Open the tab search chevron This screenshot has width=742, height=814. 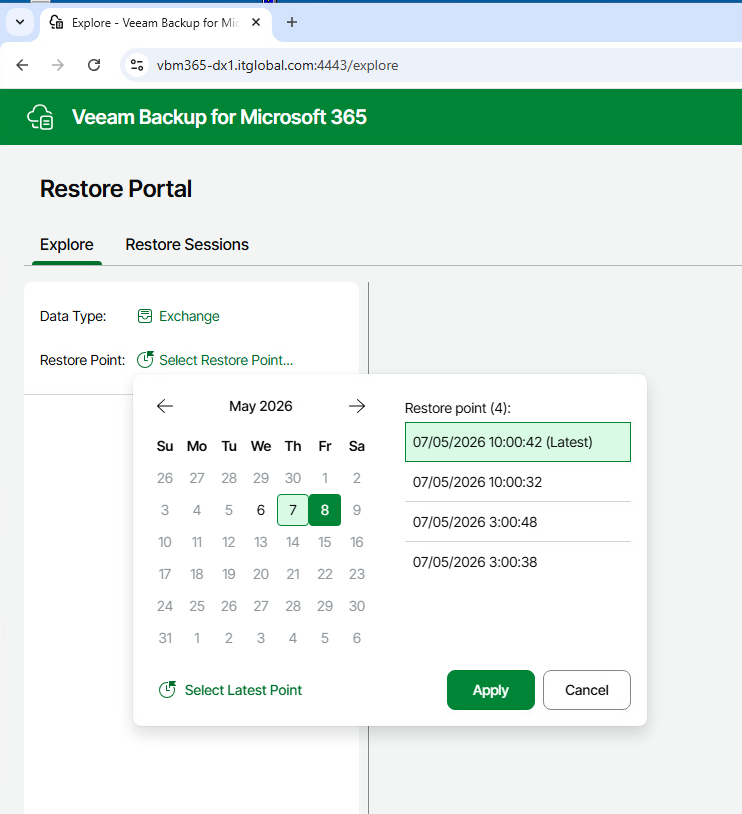[x=20, y=22]
